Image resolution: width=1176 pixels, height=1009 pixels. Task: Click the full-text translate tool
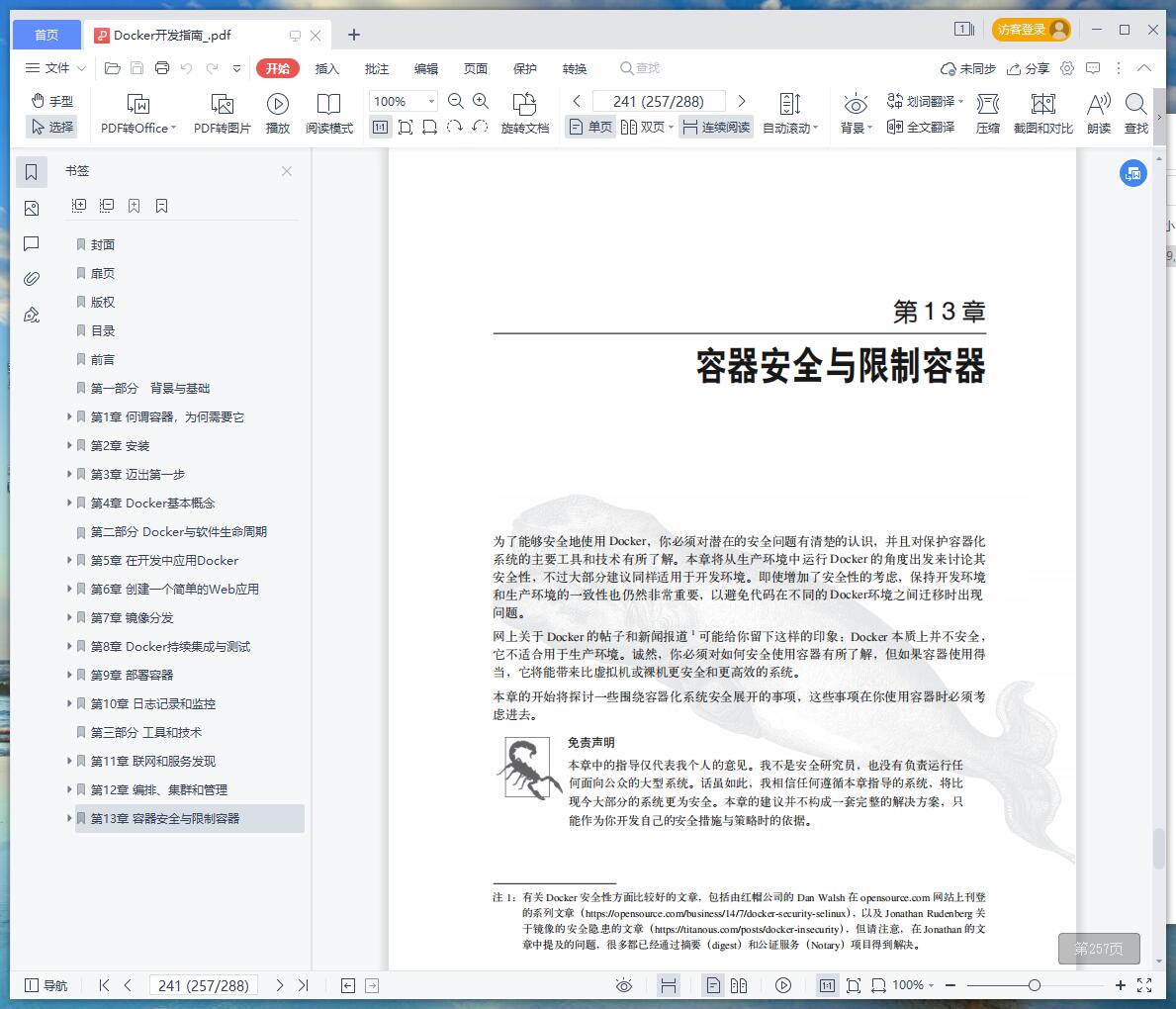(921, 127)
